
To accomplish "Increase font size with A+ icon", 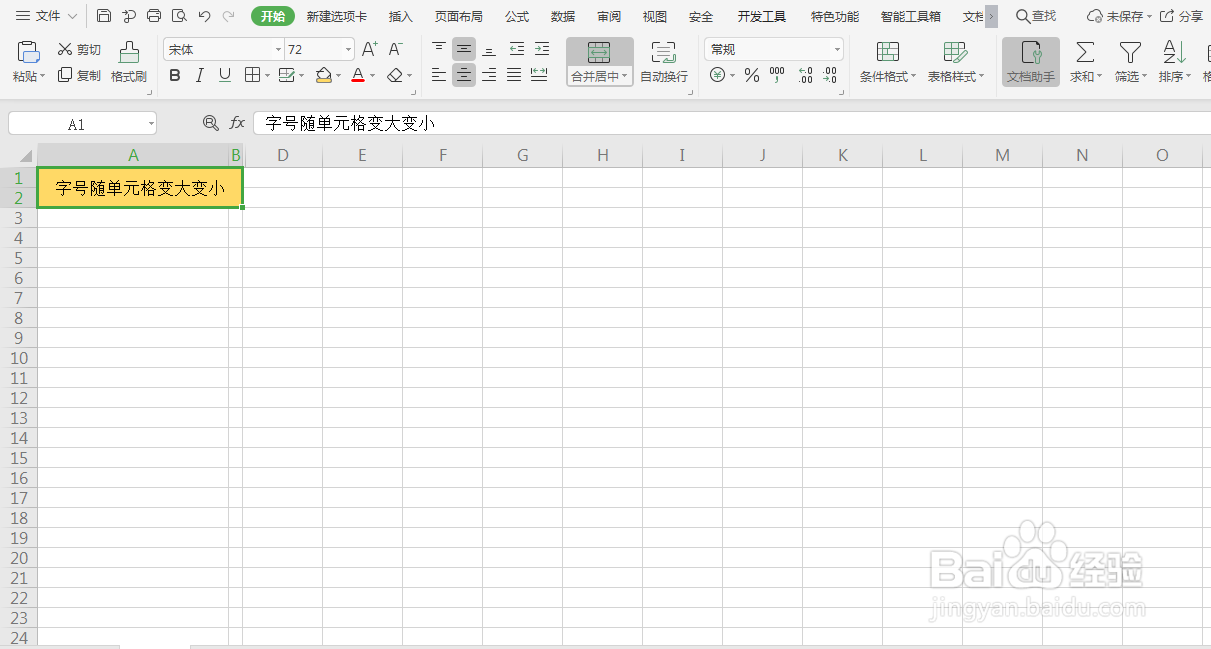I will tap(369, 49).
